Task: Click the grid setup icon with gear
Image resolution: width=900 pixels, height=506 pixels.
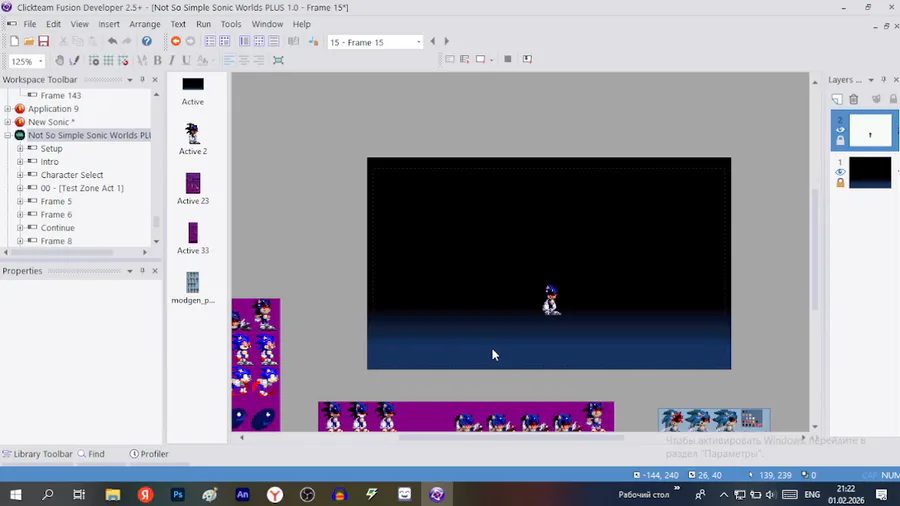Action: coord(94,60)
